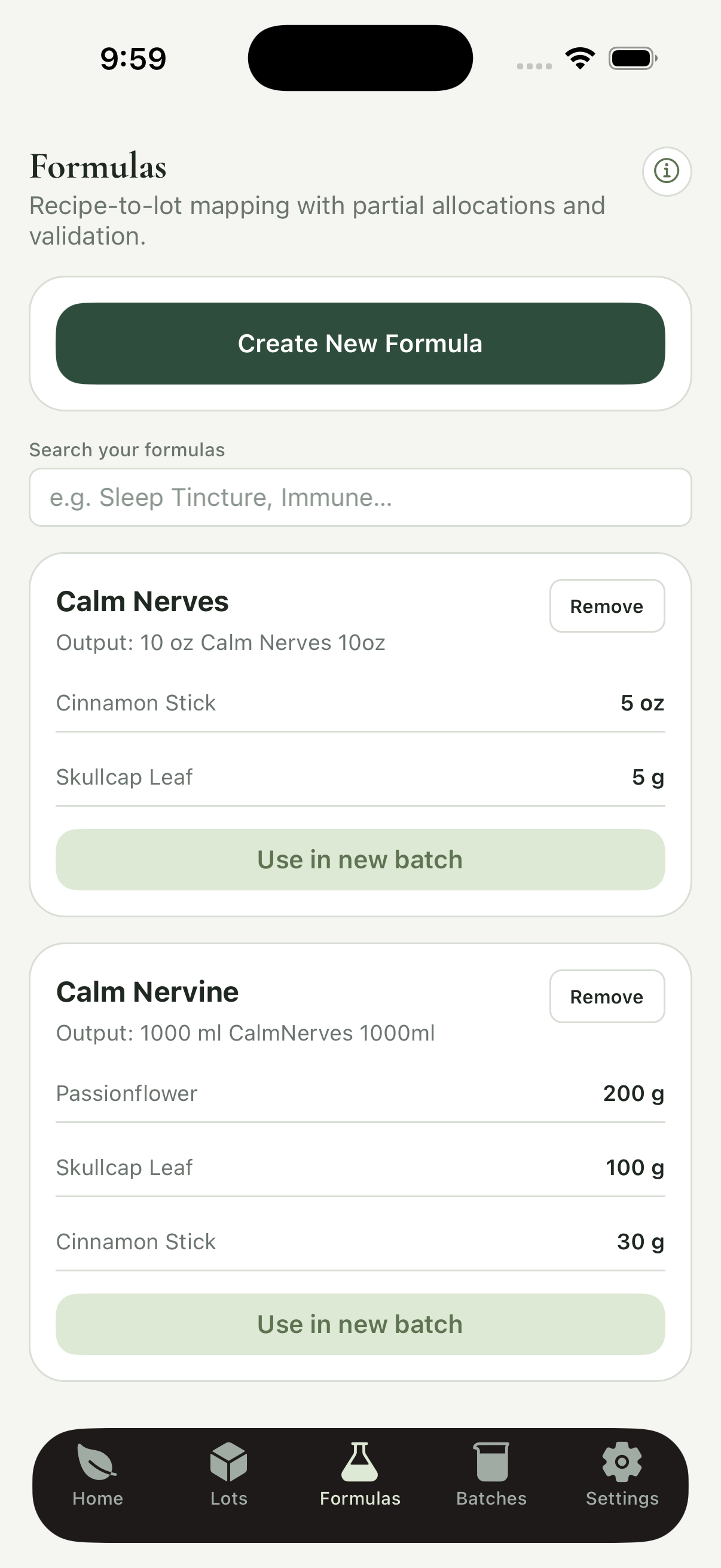Viewport: 721px width, 1568px height.
Task: Click the formula search field
Action: pyautogui.click(x=360, y=498)
